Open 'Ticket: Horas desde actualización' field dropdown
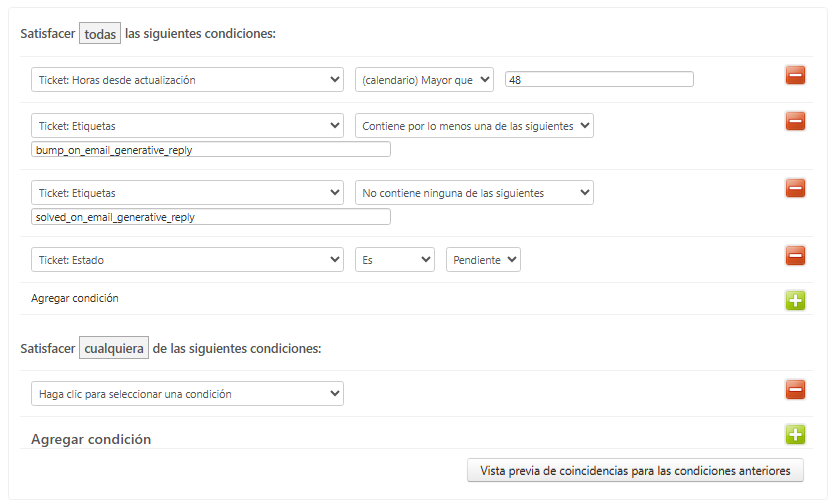Screen dimensions: 832x504 coord(187,80)
